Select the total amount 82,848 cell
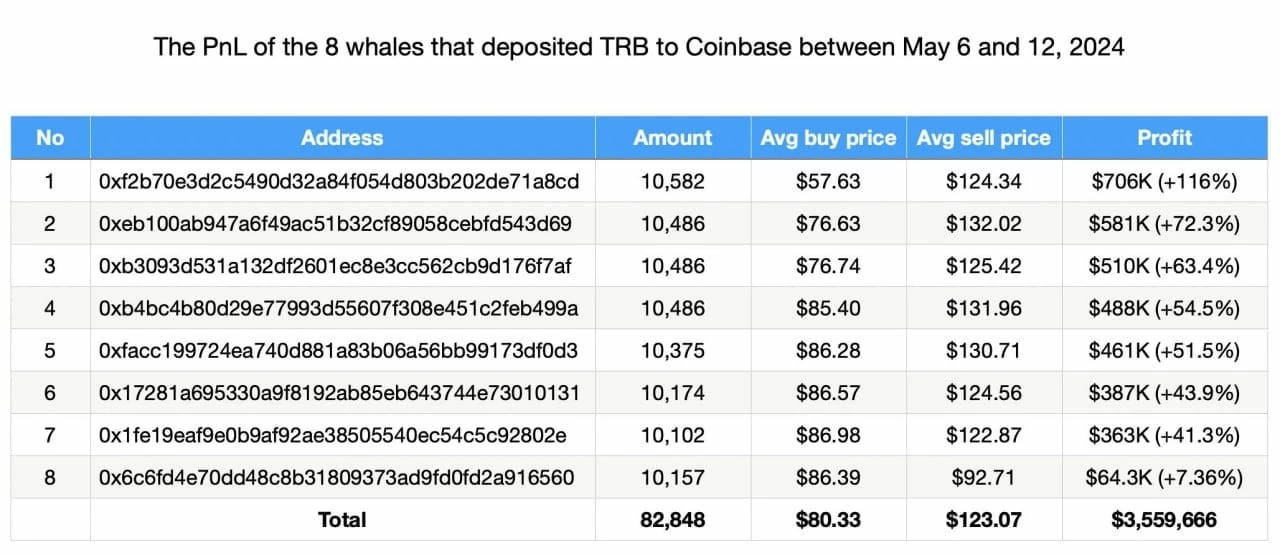 [673, 519]
